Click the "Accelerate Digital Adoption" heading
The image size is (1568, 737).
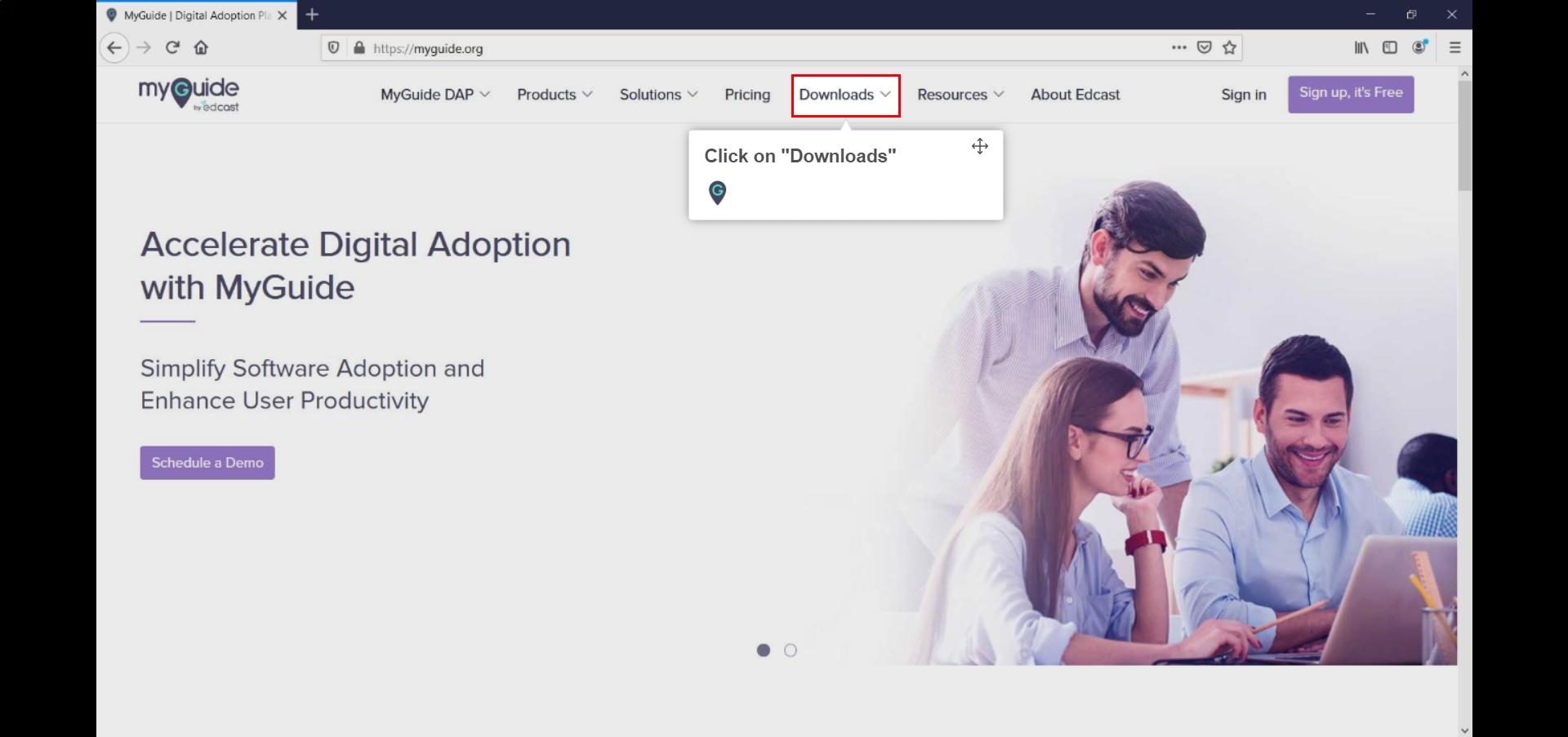[x=355, y=266]
